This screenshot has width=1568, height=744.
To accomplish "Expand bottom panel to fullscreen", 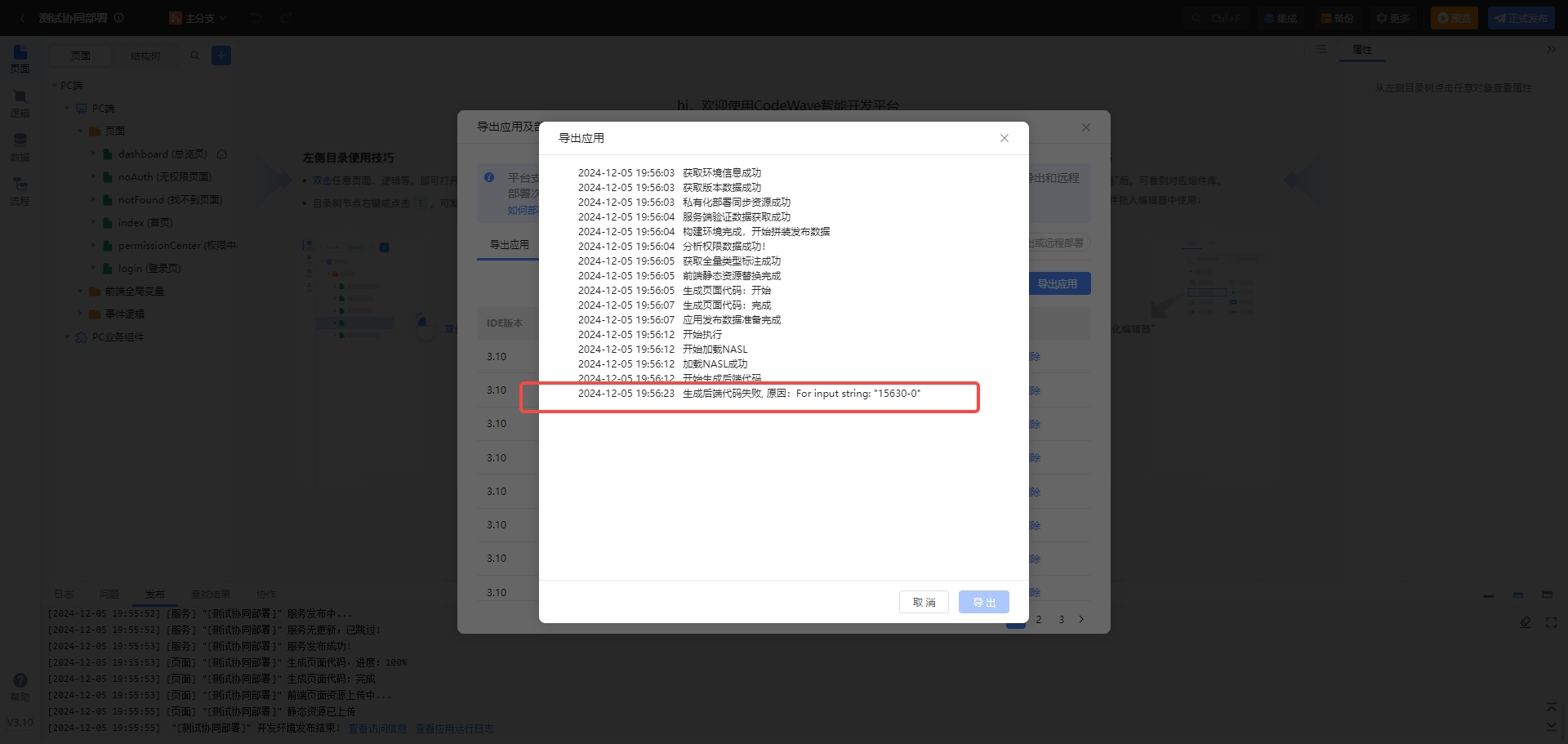I will point(1552,622).
